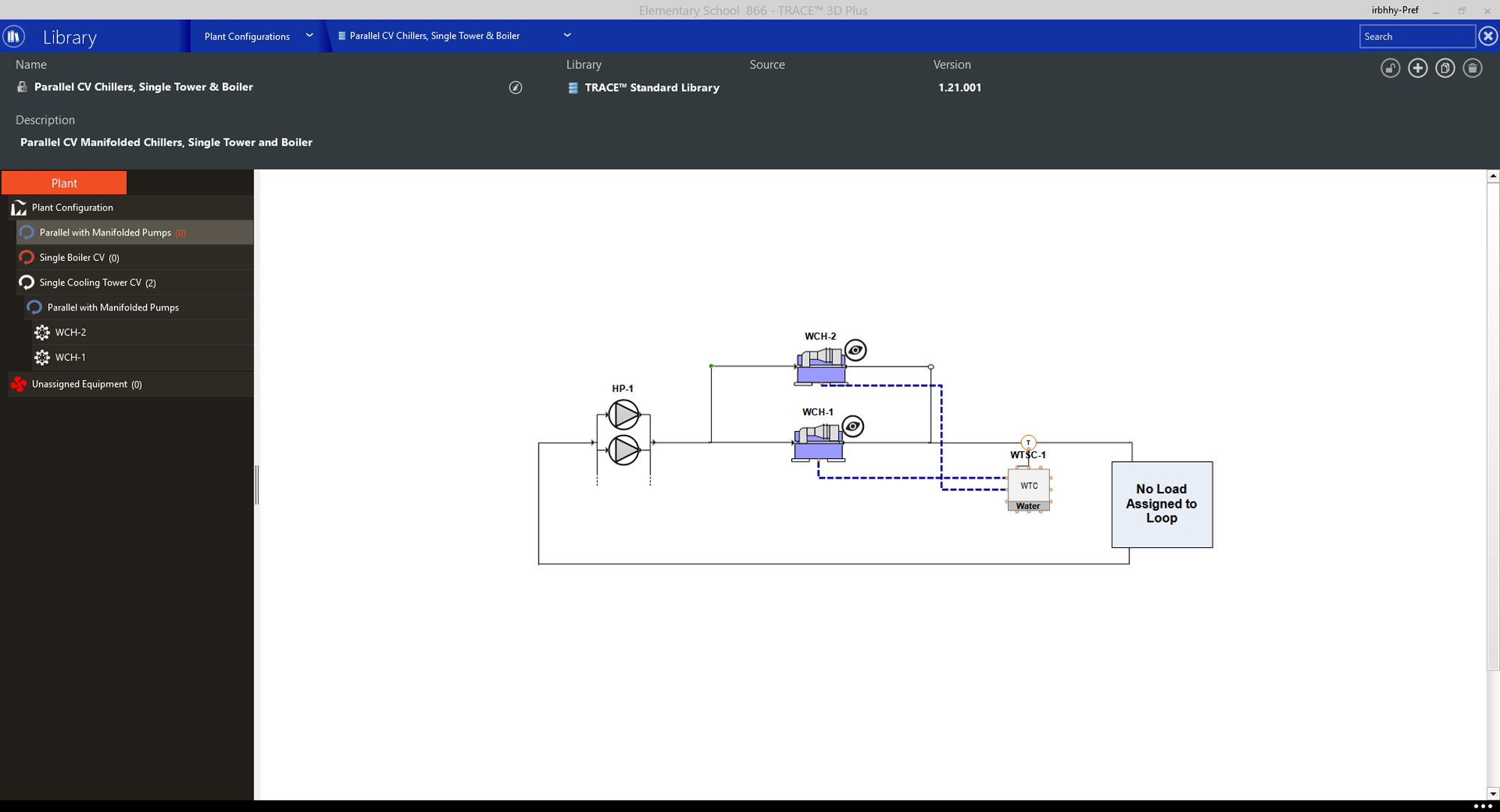This screenshot has width=1500, height=812.
Task: Click the diagram vertical scrollbar down arrow
Action: 1492,793
